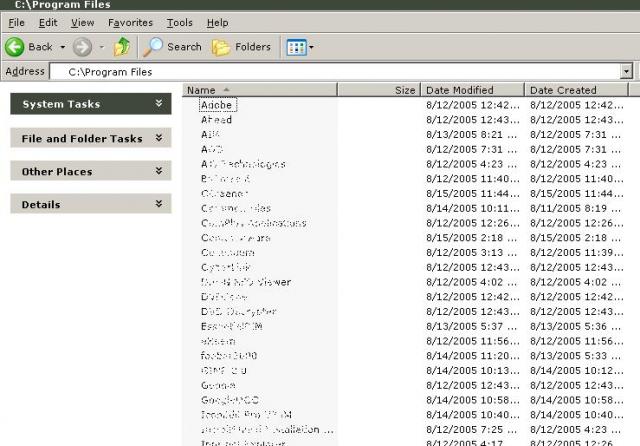
Task: Open the Tools menu
Action: coord(179,23)
